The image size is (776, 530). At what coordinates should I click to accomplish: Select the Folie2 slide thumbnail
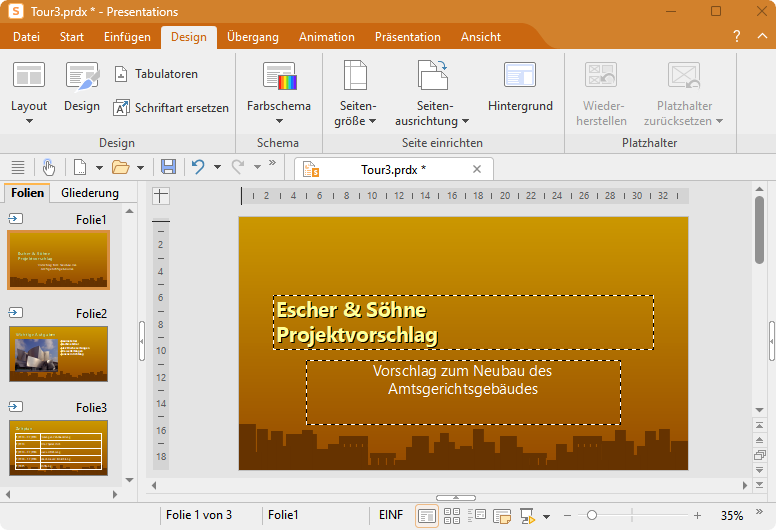tap(58, 353)
